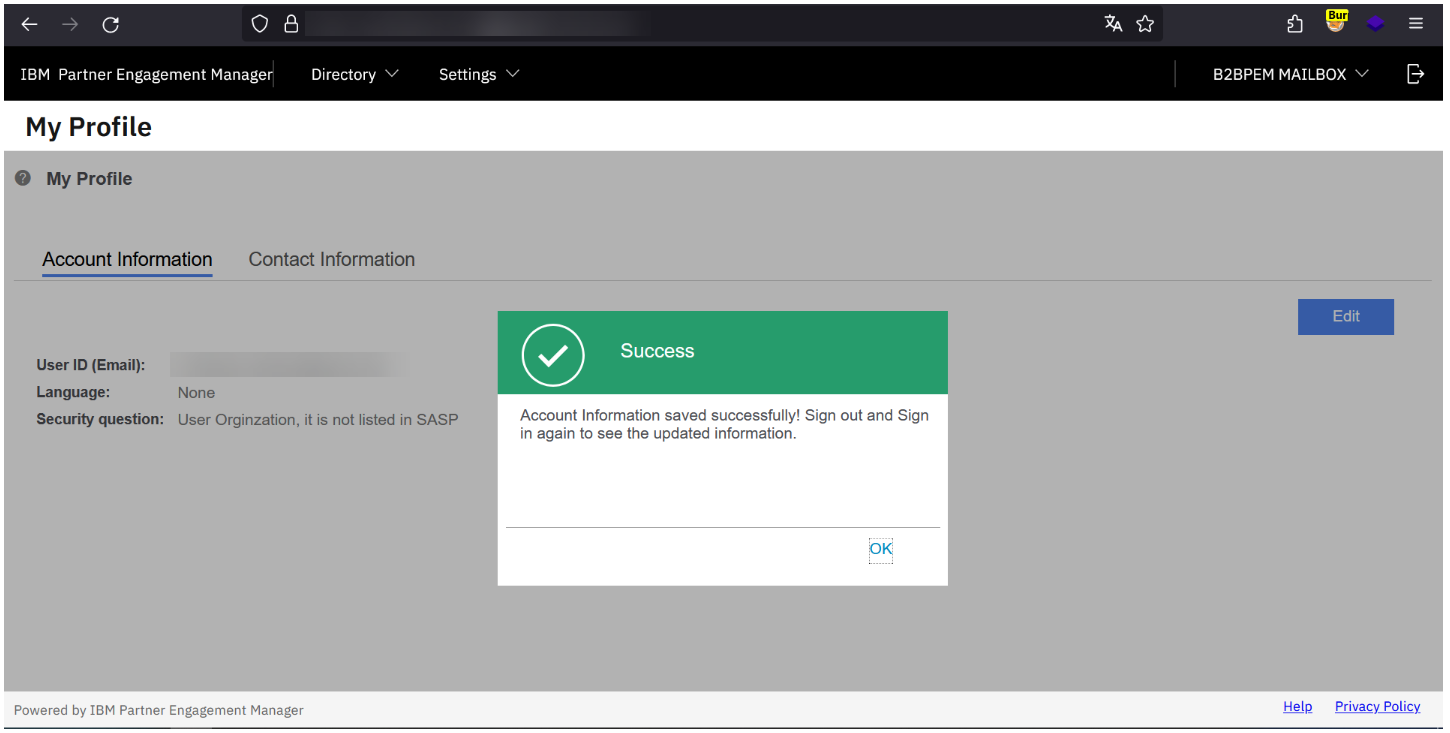
Task: Bookmark this page with star icon
Action: coord(1145,24)
